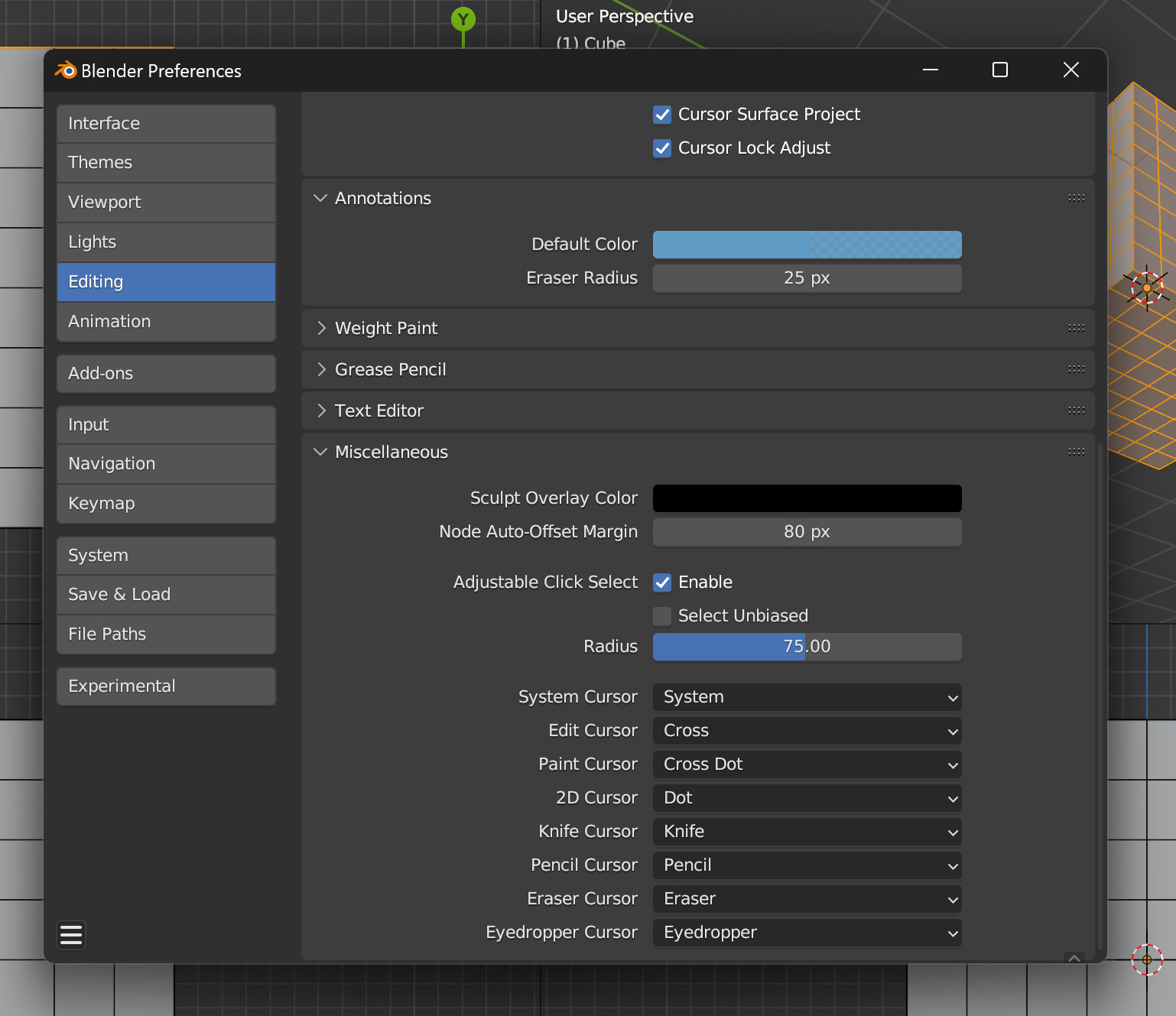
Task: Collapse the Miscellaneous panel
Action: (x=320, y=452)
